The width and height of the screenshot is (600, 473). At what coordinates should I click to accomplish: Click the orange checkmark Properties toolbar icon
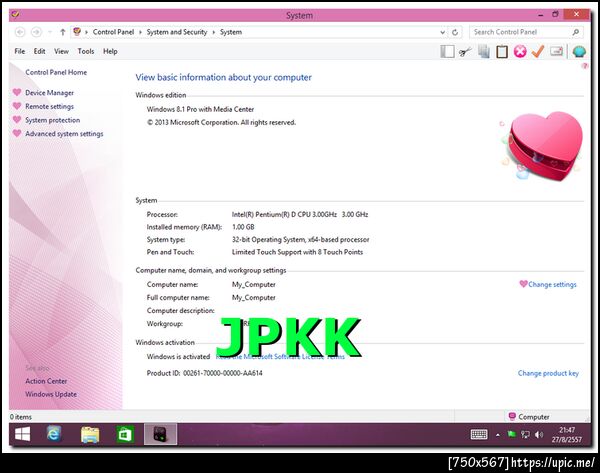click(538, 51)
